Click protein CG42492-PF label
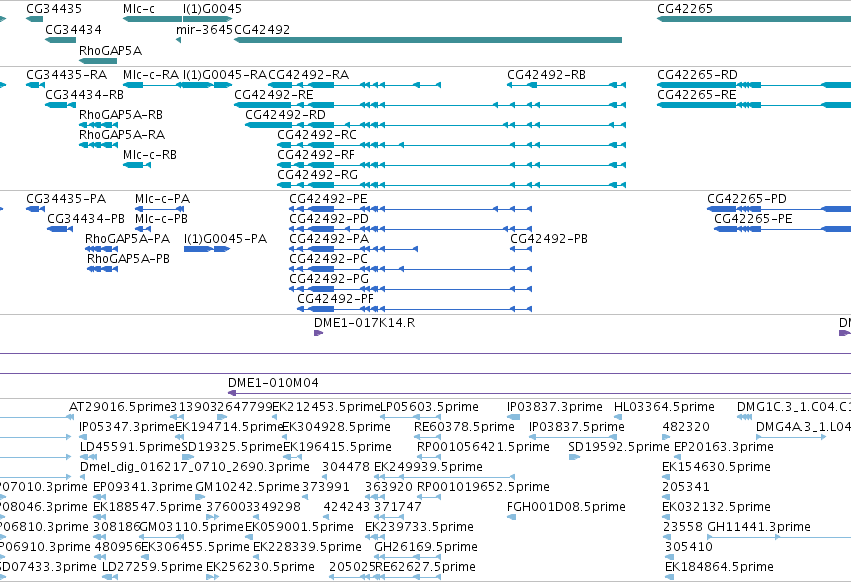Image resolution: width=851 pixels, height=582 pixels. 335,299
